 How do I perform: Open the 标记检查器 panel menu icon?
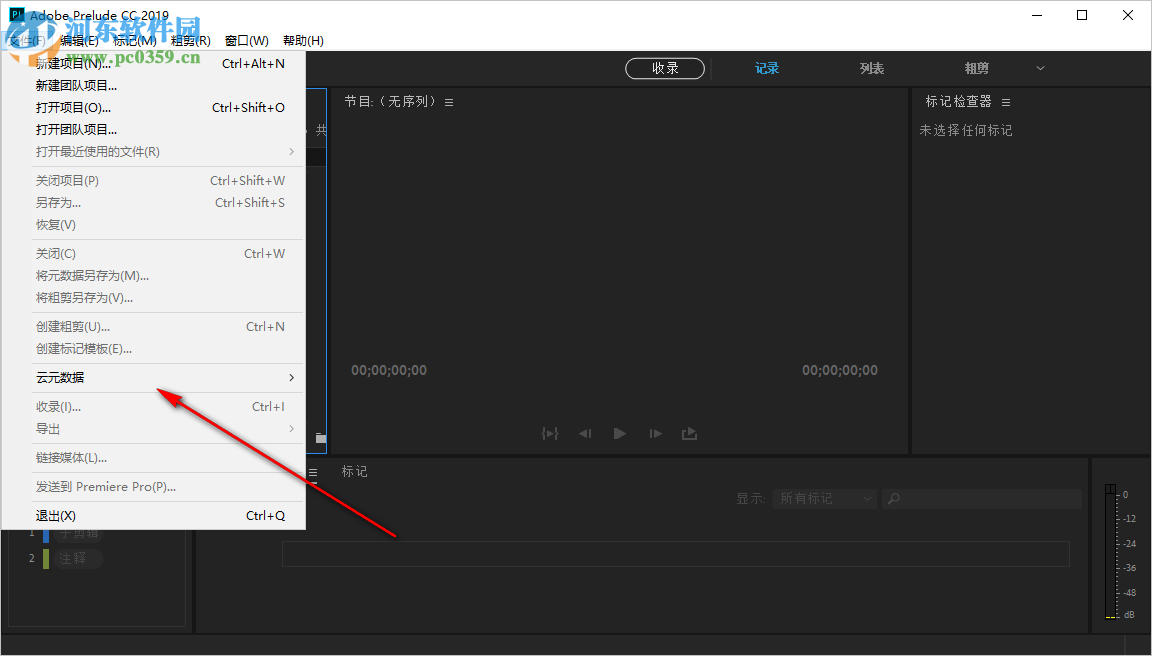(x=1005, y=101)
